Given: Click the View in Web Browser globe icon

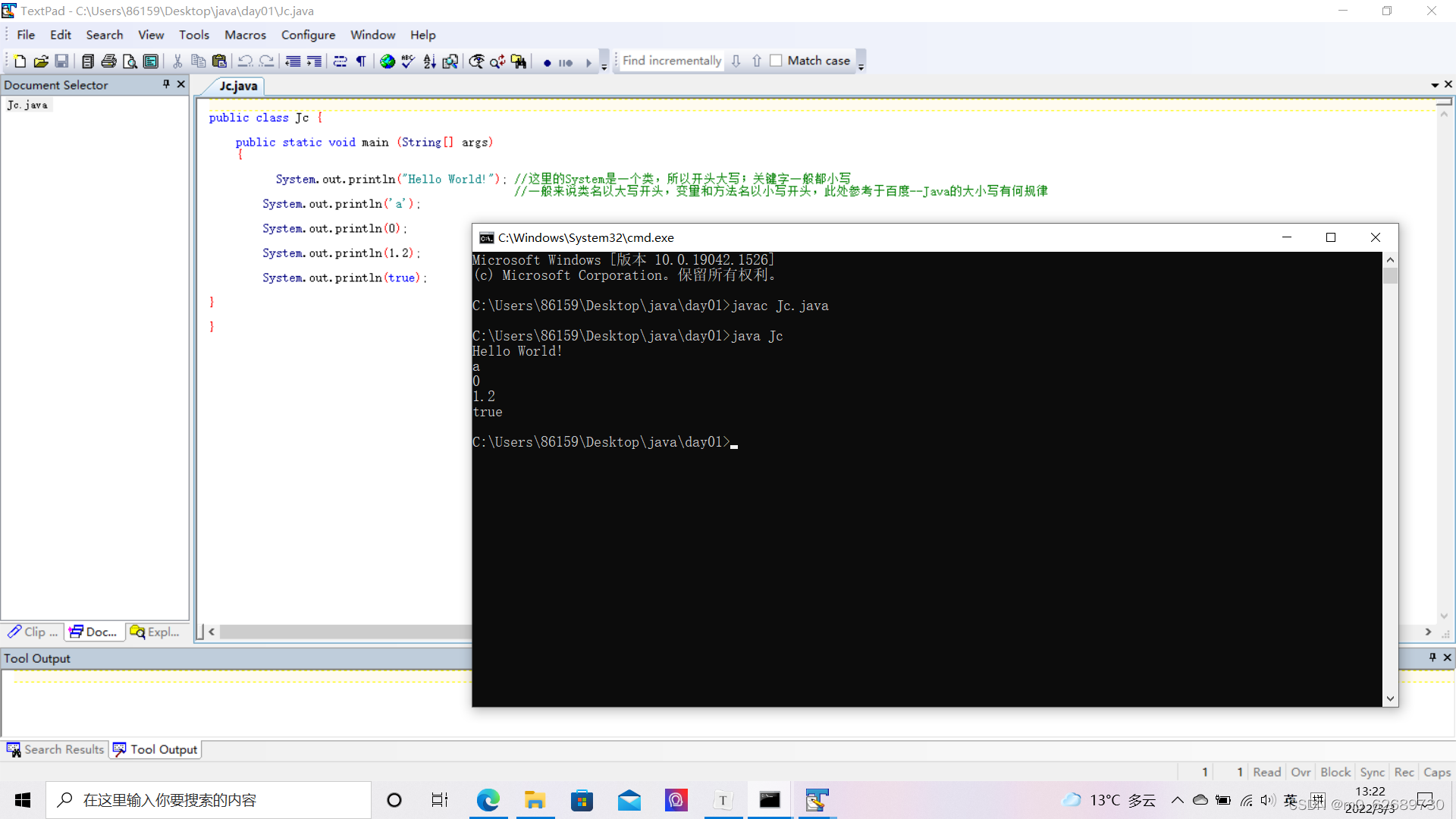Looking at the screenshot, I should [388, 61].
